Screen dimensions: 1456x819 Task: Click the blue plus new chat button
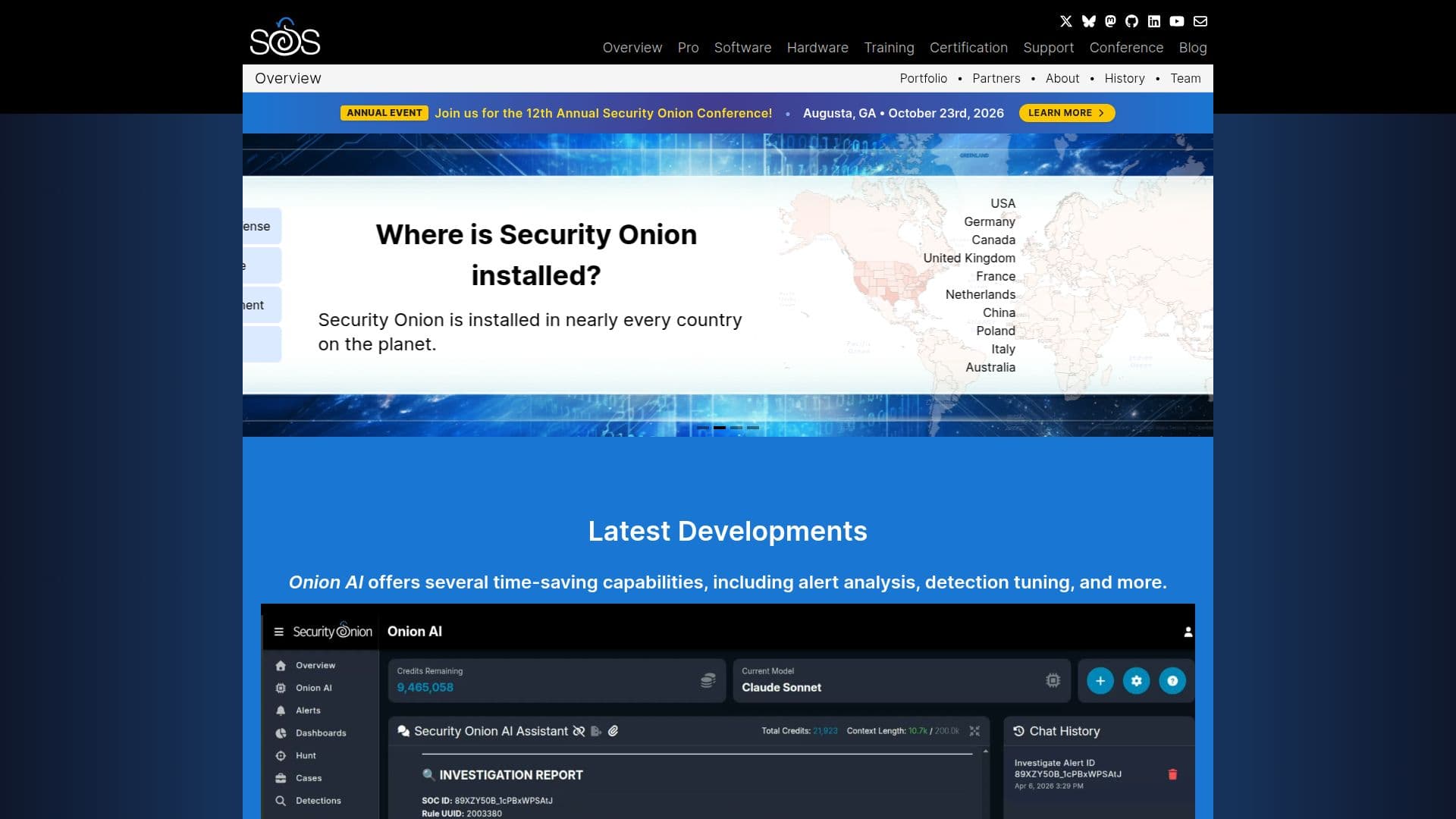(x=1100, y=681)
